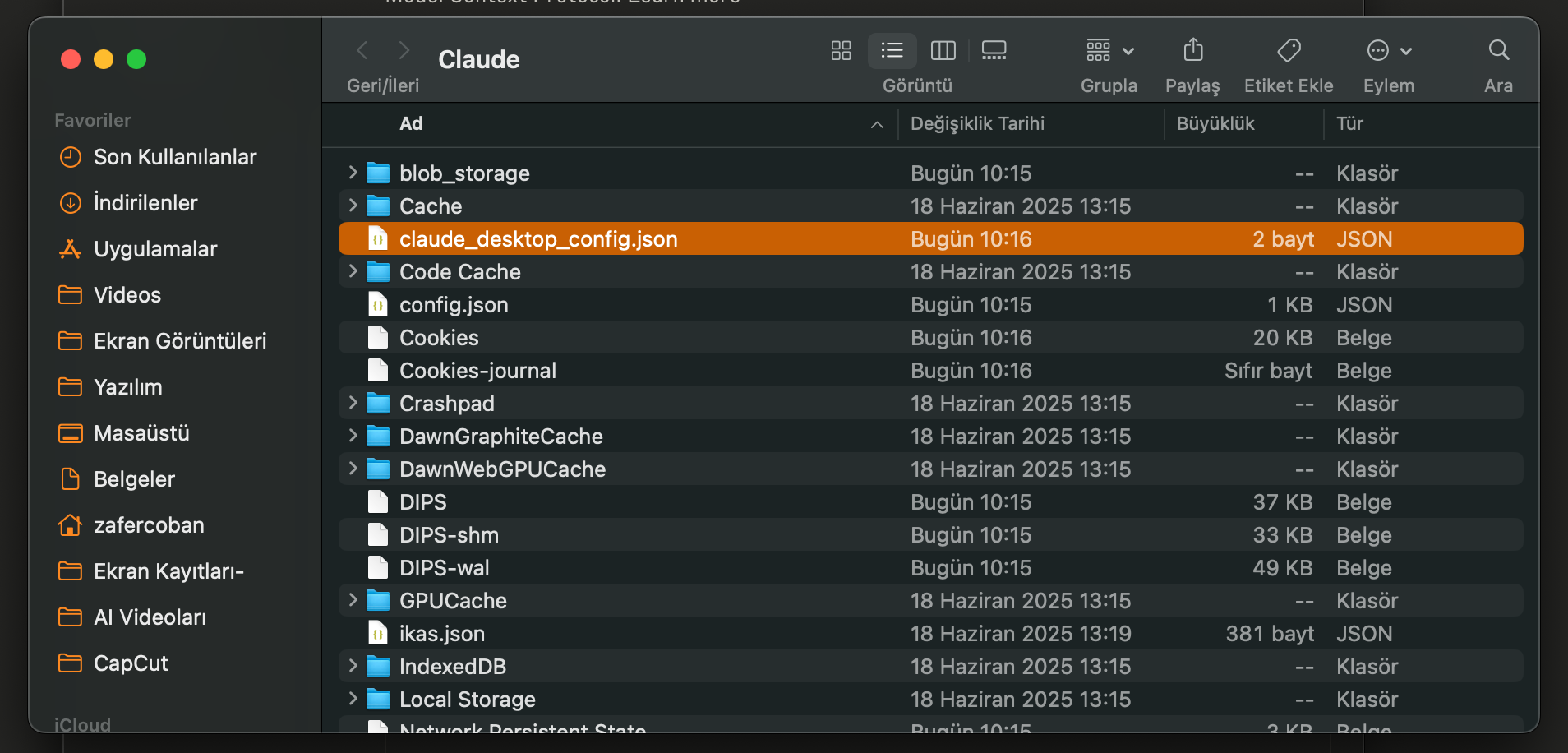1568x753 pixels.
Task: Click the blob_storage folder icon
Action: tap(378, 173)
